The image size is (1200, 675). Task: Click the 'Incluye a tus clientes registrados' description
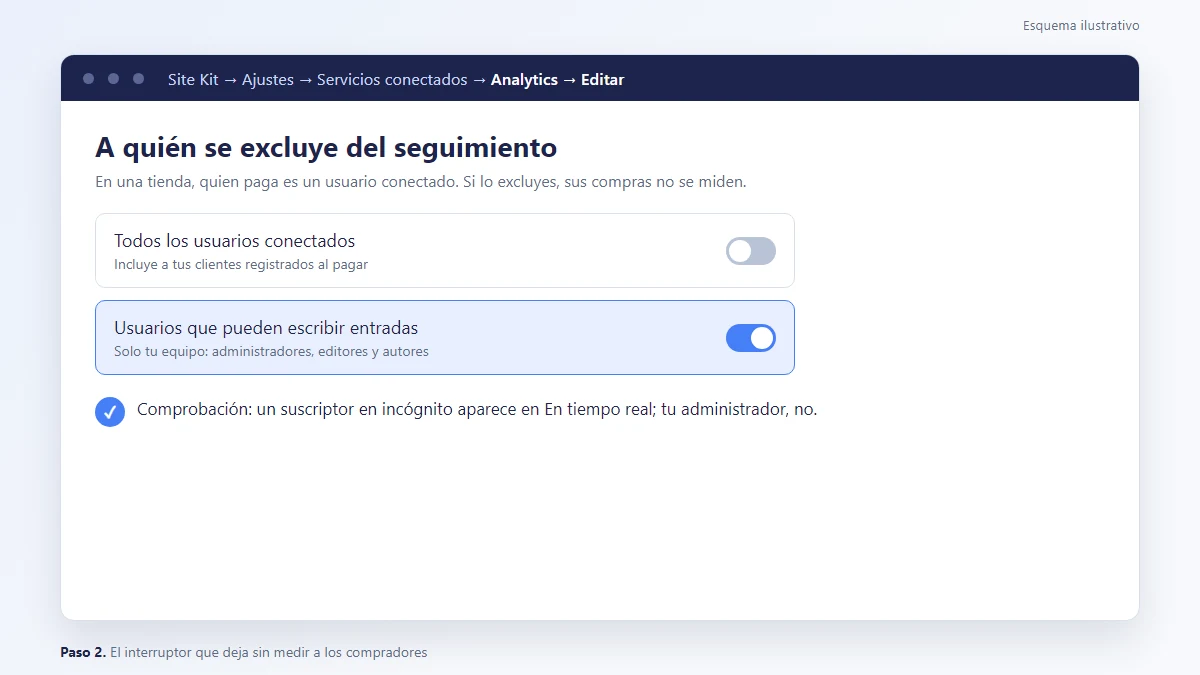241,265
